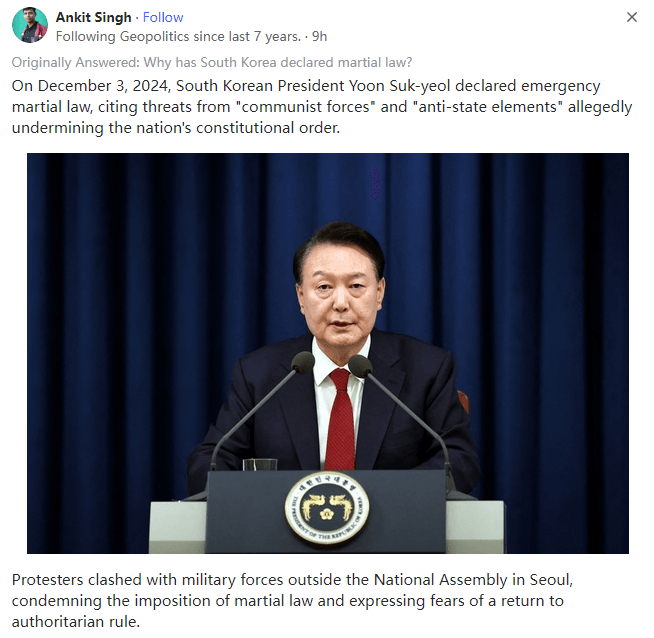This screenshot has width=654, height=638.
Task: Click the words 'communist forces' in the answer
Action: point(305,107)
